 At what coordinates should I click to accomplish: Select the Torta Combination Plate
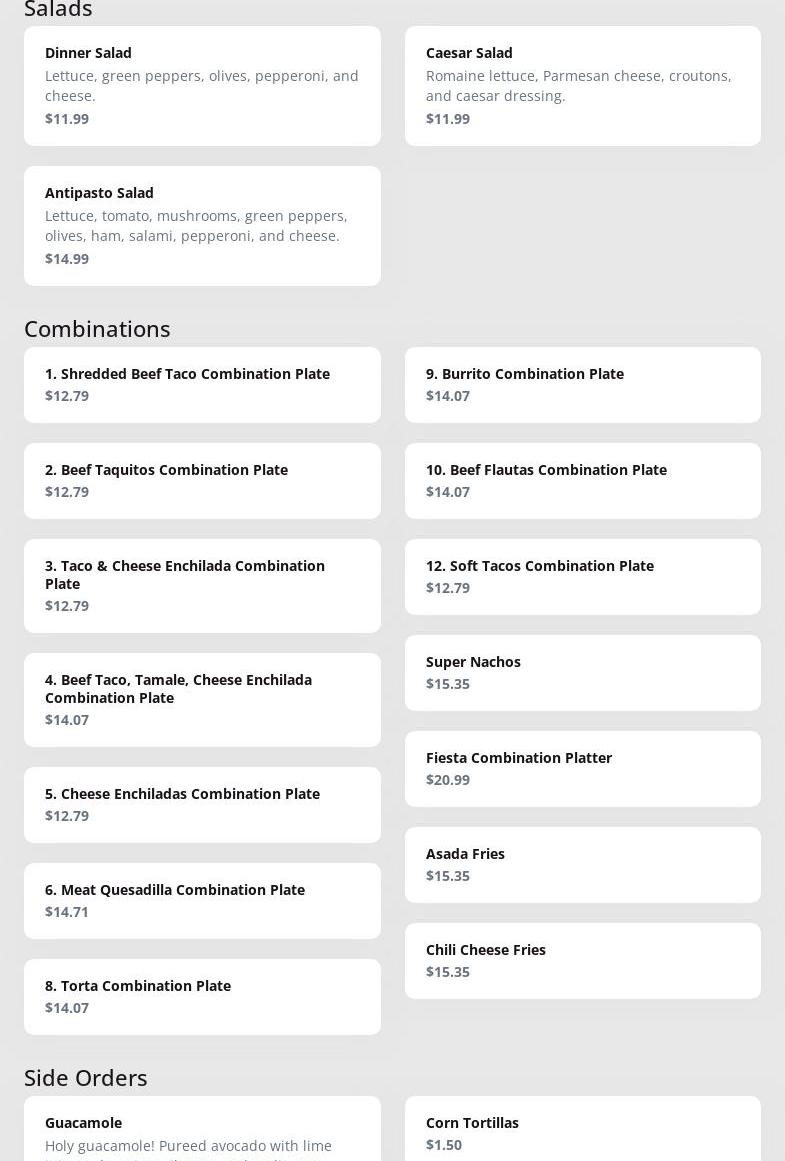point(202,997)
